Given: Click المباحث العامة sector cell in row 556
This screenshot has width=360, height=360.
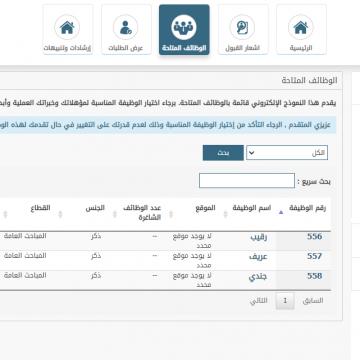Looking at the screenshot, I should point(25,236).
